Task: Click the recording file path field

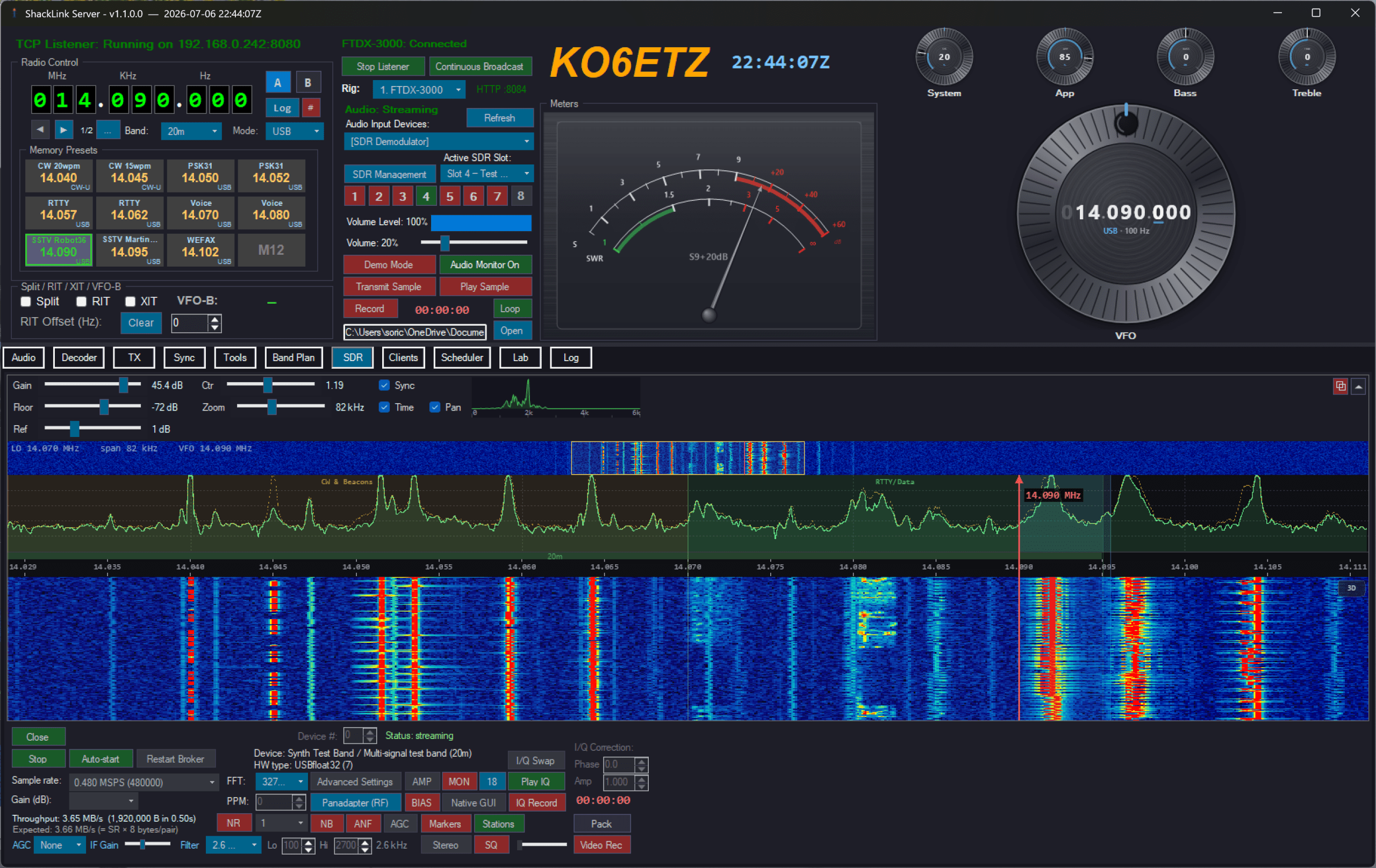Action: pos(414,332)
